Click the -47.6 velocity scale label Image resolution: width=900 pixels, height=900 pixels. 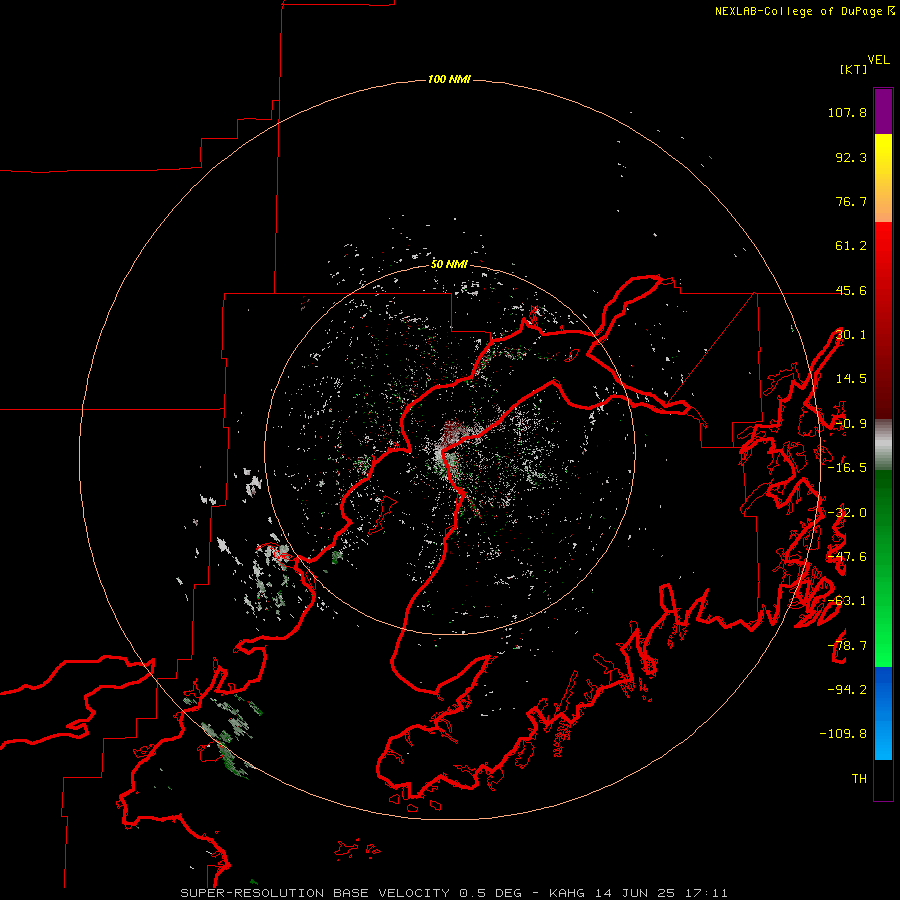847,557
